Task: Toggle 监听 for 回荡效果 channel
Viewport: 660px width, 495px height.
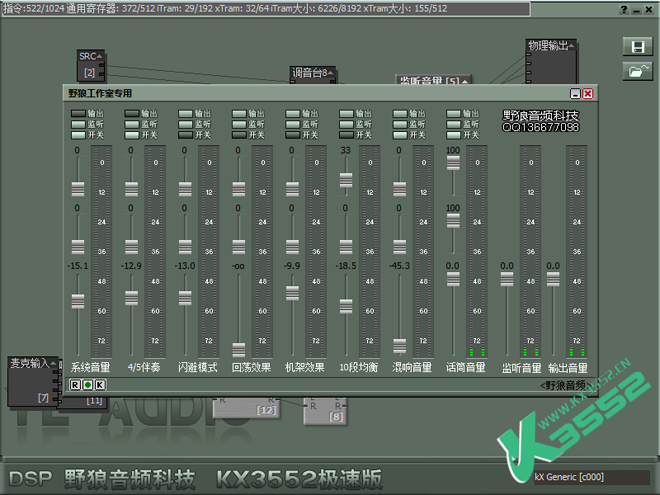Action: pyautogui.click(x=239, y=124)
